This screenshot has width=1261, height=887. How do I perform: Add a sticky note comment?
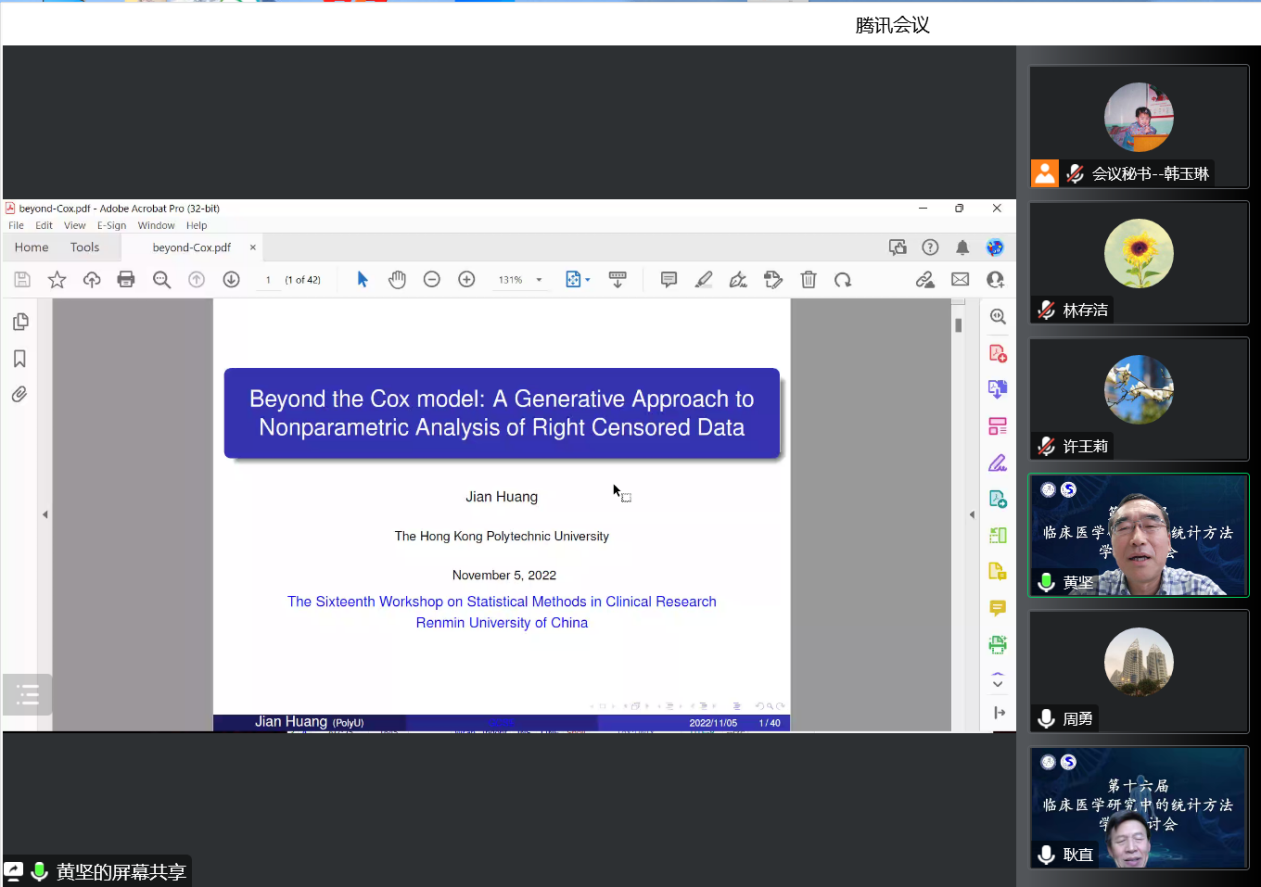coord(669,280)
